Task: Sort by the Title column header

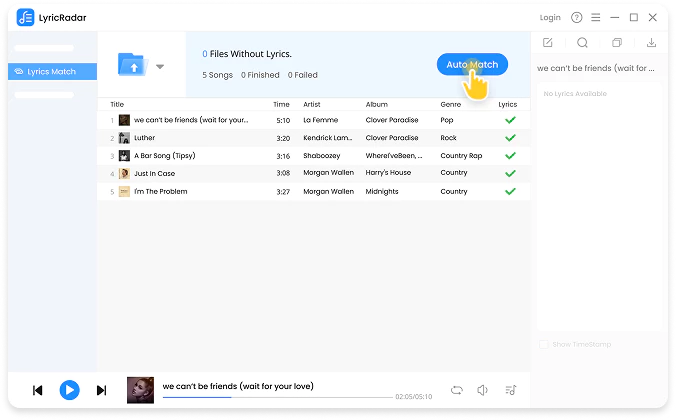Action: (x=117, y=104)
